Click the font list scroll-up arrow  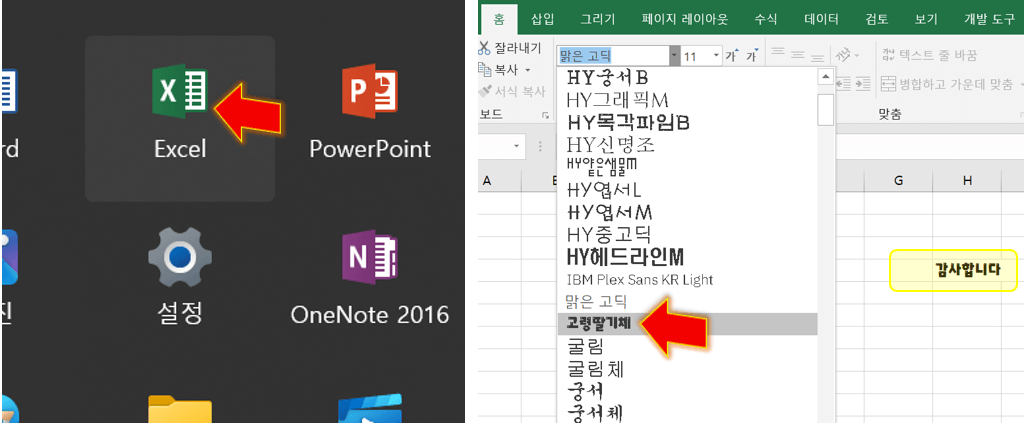point(825,77)
